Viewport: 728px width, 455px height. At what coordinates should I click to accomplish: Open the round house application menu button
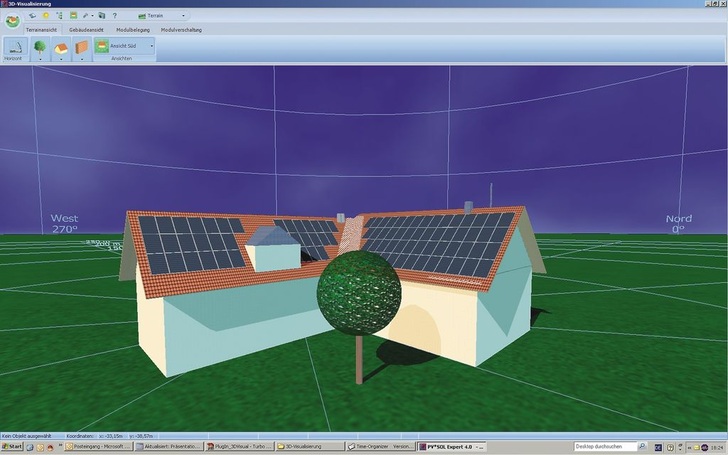(13, 20)
